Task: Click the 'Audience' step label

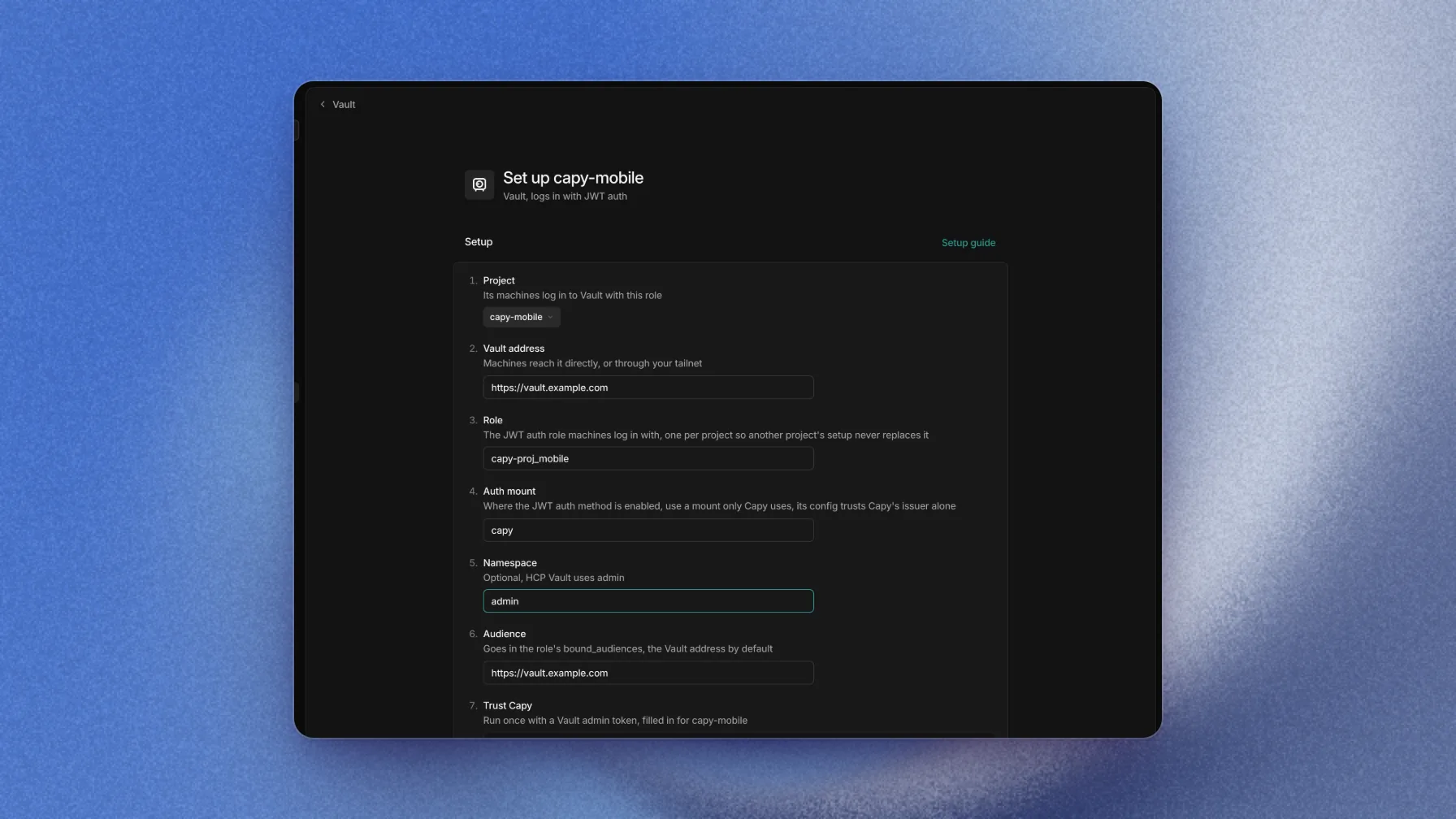Action: pyautogui.click(x=505, y=635)
